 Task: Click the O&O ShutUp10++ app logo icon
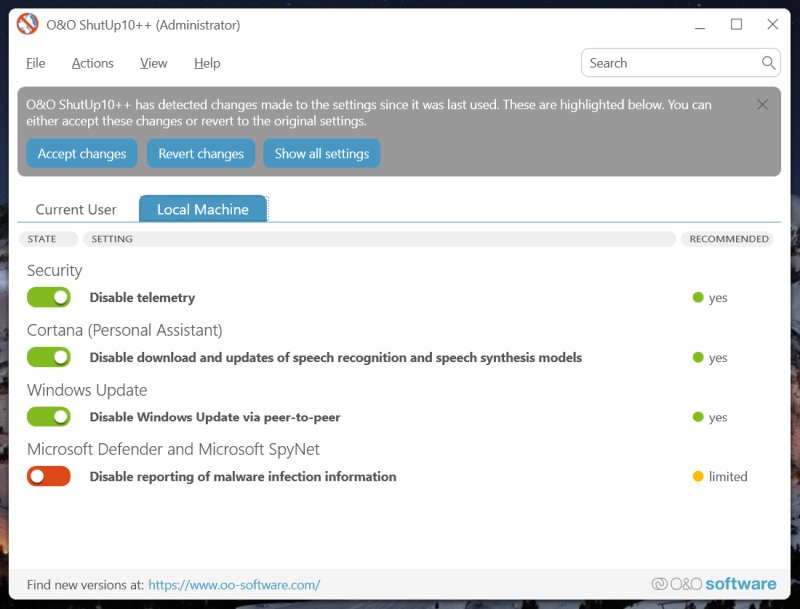coord(27,25)
